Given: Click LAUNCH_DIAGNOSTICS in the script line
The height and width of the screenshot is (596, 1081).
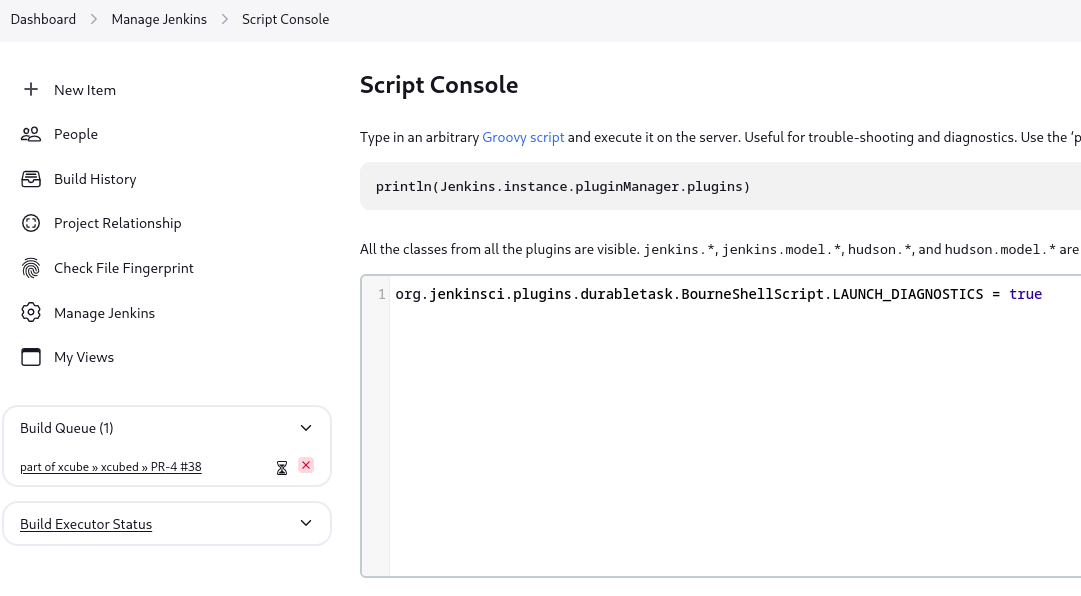Looking at the screenshot, I should (x=908, y=294).
